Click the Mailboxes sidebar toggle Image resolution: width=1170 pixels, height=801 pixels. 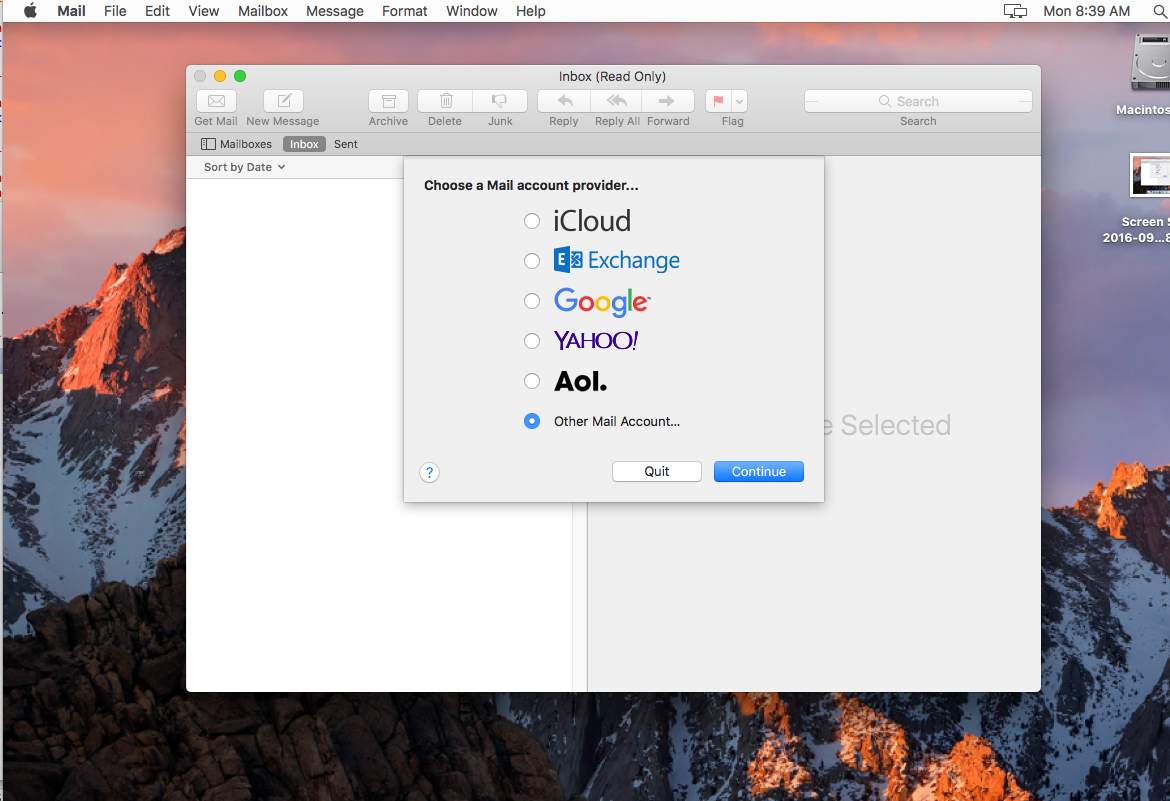tap(237, 144)
